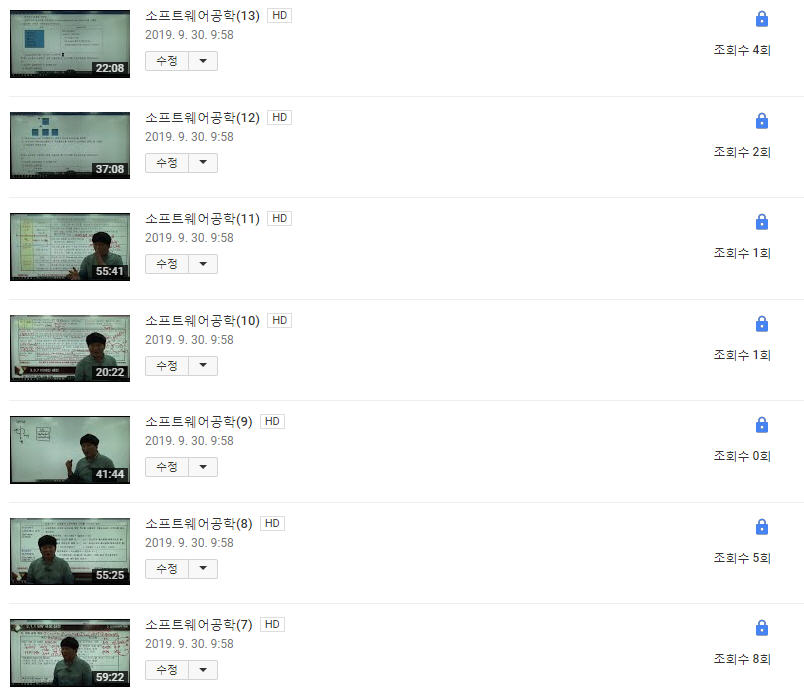Click the 수정 button for 소프트웨어공학(8)
Screen dimensions: 804x695
pyautogui.click(x=167, y=569)
